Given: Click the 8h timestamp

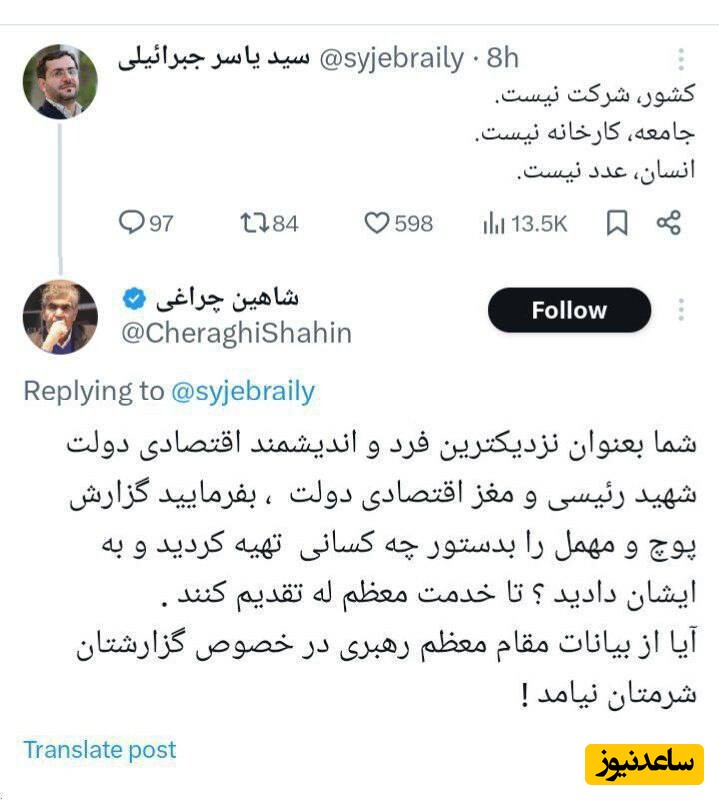Looking at the screenshot, I should coord(502,58).
